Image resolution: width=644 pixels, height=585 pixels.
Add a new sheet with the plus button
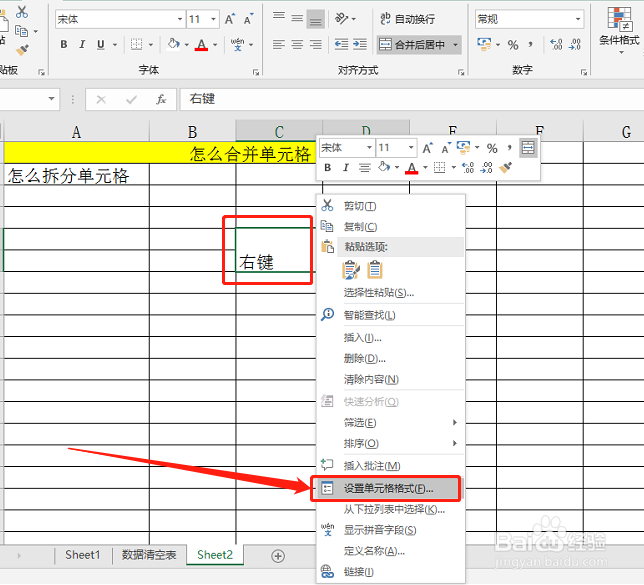click(x=278, y=556)
